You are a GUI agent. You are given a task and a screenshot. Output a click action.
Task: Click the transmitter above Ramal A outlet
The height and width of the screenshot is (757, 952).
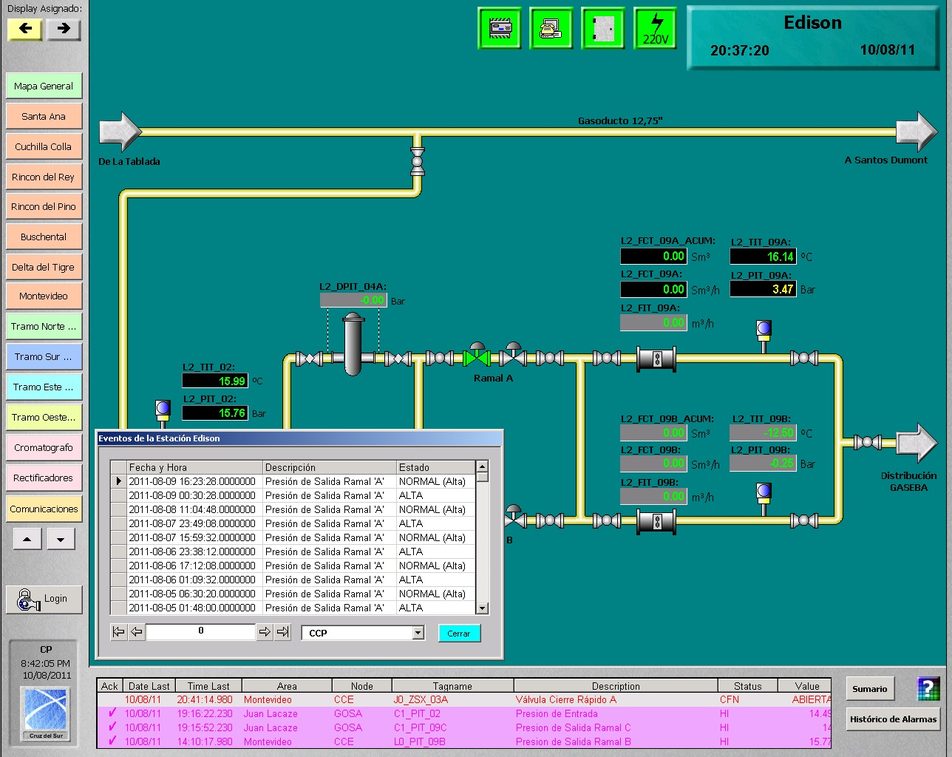tap(764, 336)
